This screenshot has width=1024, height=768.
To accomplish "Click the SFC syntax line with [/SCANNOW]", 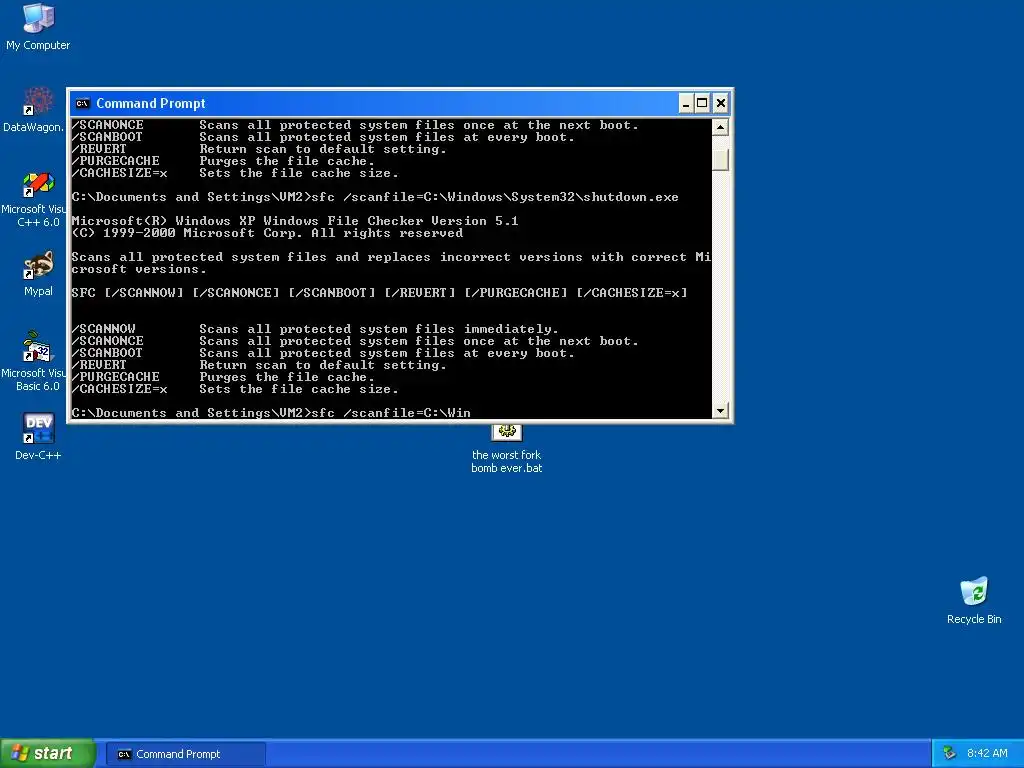I will pos(379,293).
